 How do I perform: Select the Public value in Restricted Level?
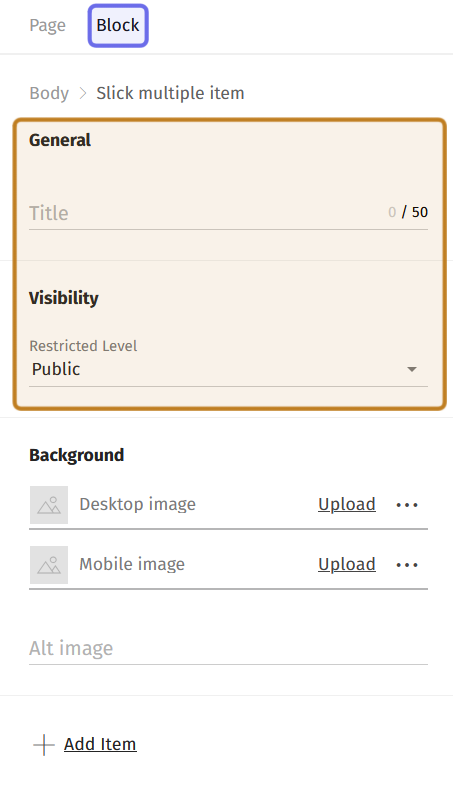point(56,369)
